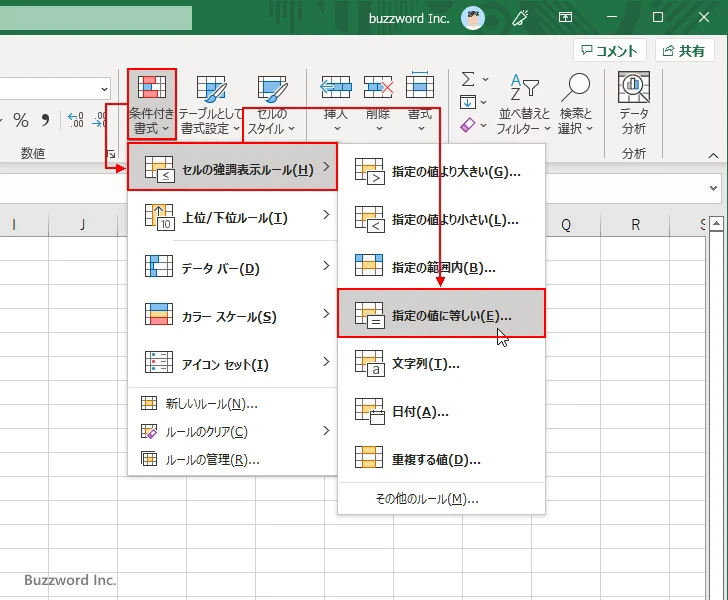Screen dimensions: 728x600
Task: Open AutoSum dropdown arrow
Action: (x=485, y=79)
